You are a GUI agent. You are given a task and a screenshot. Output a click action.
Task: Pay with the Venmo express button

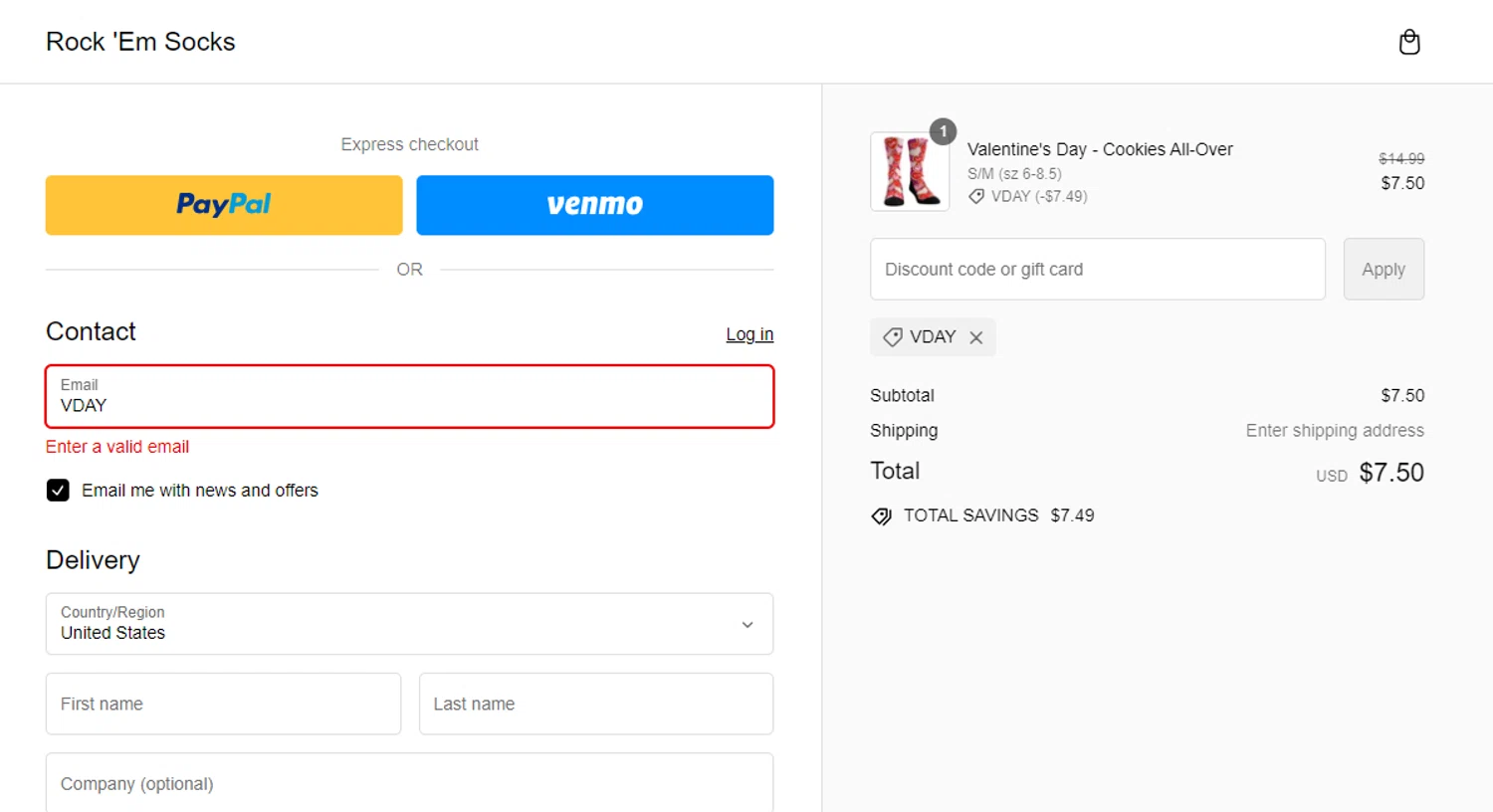pyautogui.click(x=595, y=205)
